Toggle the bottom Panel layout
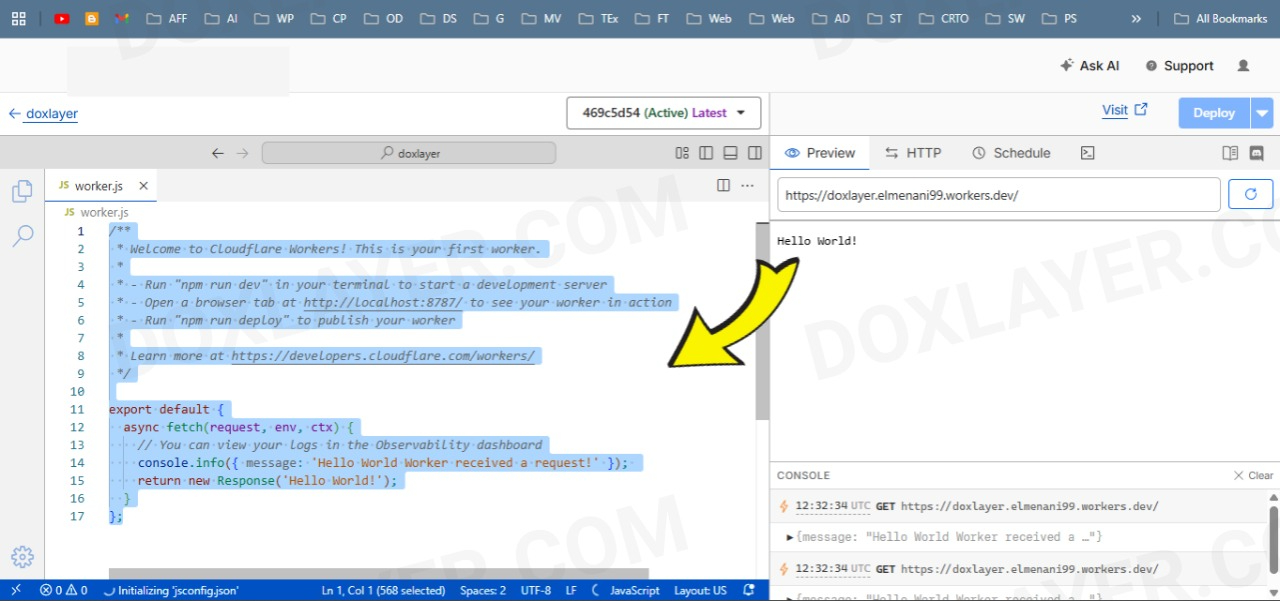Image resolution: width=1280 pixels, height=601 pixels. coord(730,153)
